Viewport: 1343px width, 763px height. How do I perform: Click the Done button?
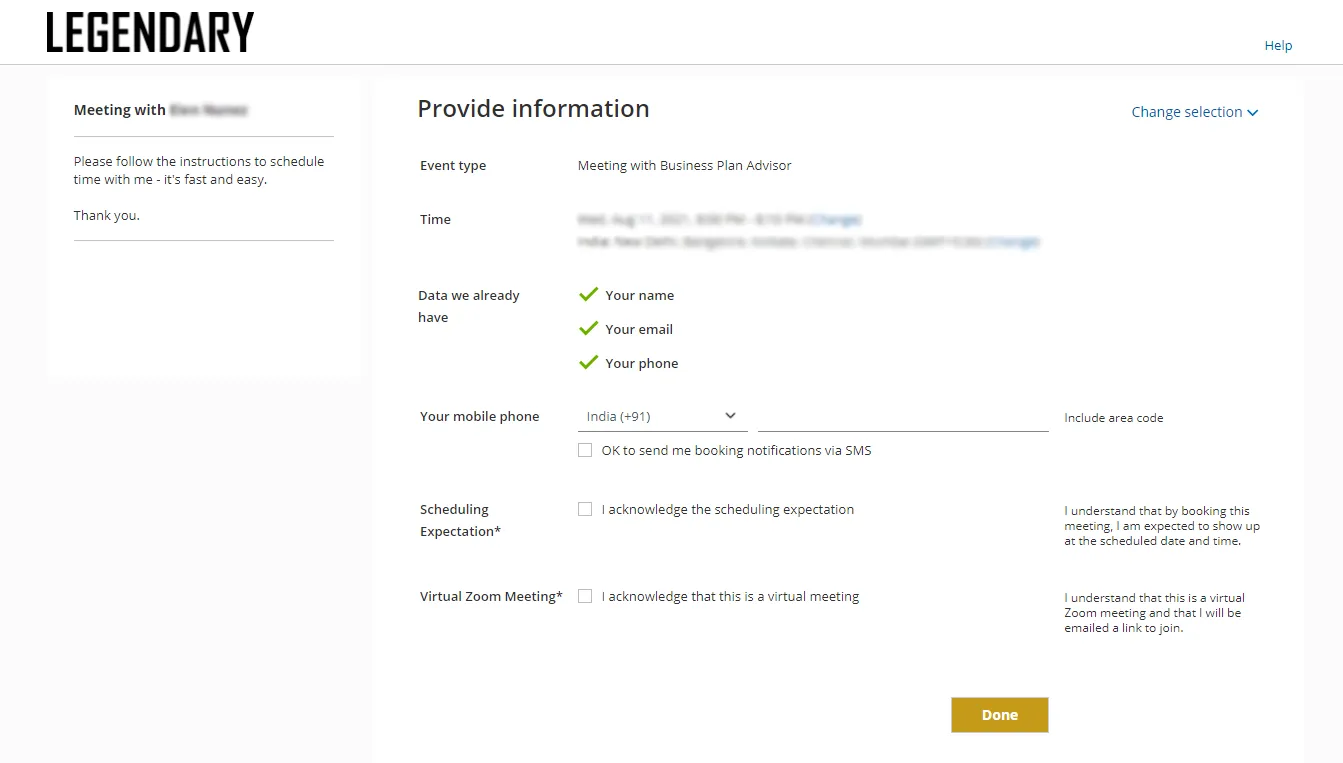click(x=1000, y=715)
